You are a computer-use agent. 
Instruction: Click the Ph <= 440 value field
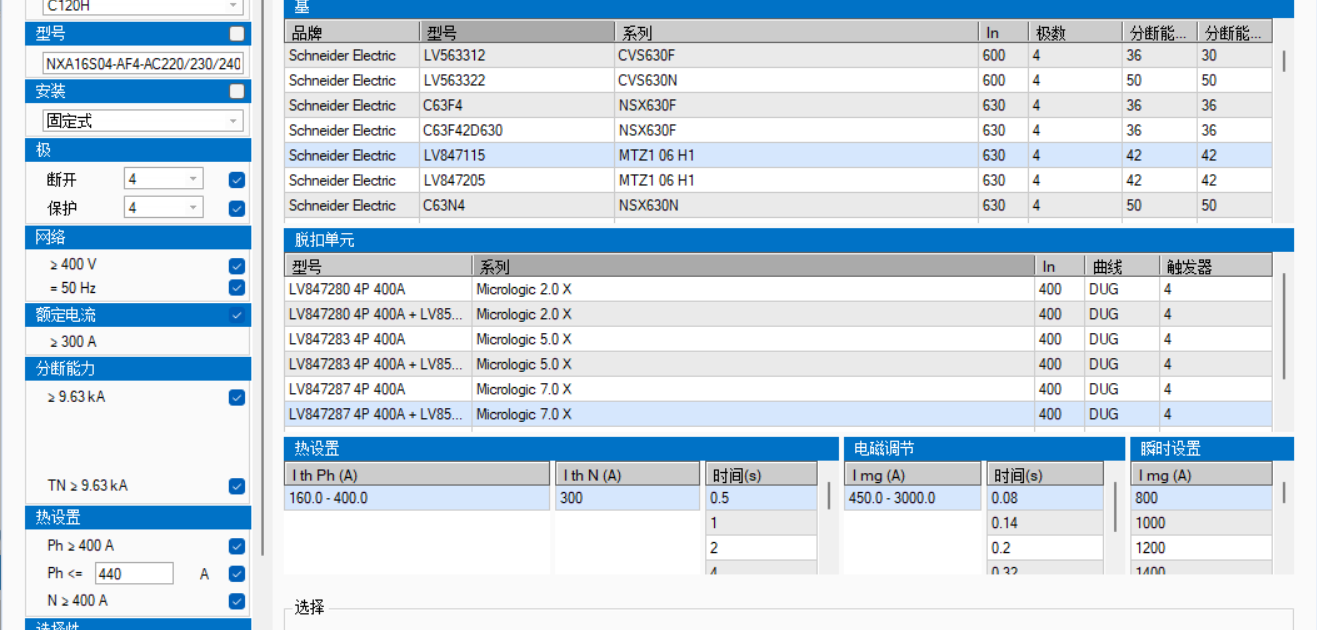(x=134, y=574)
